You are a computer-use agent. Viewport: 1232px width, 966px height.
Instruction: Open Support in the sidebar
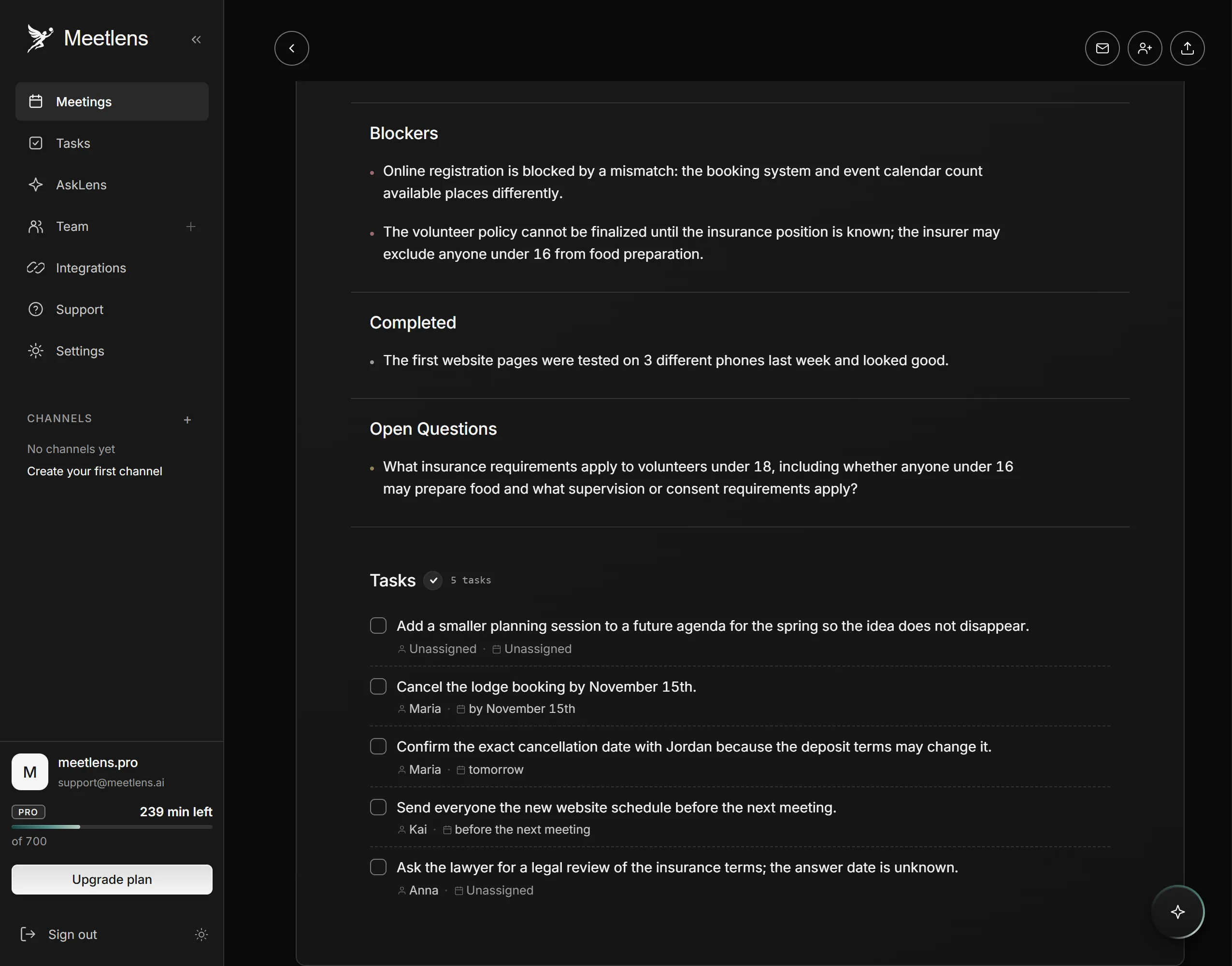(112, 310)
